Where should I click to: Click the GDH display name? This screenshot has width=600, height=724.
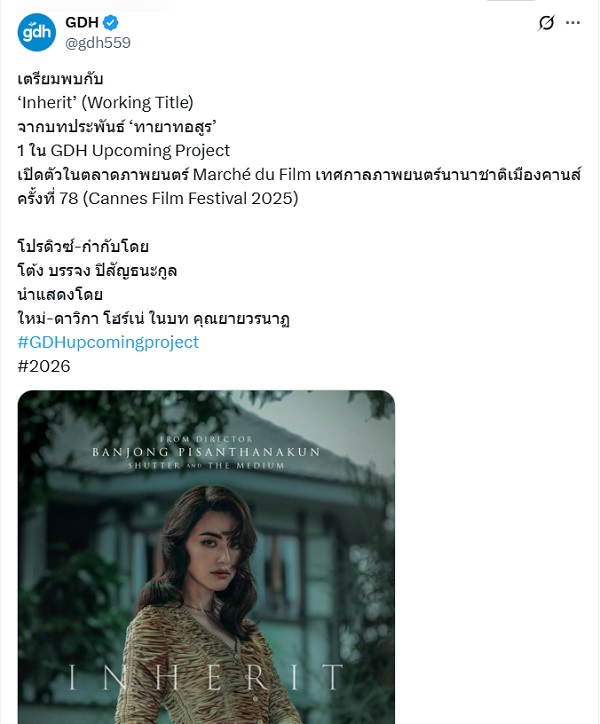pos(82,22)
